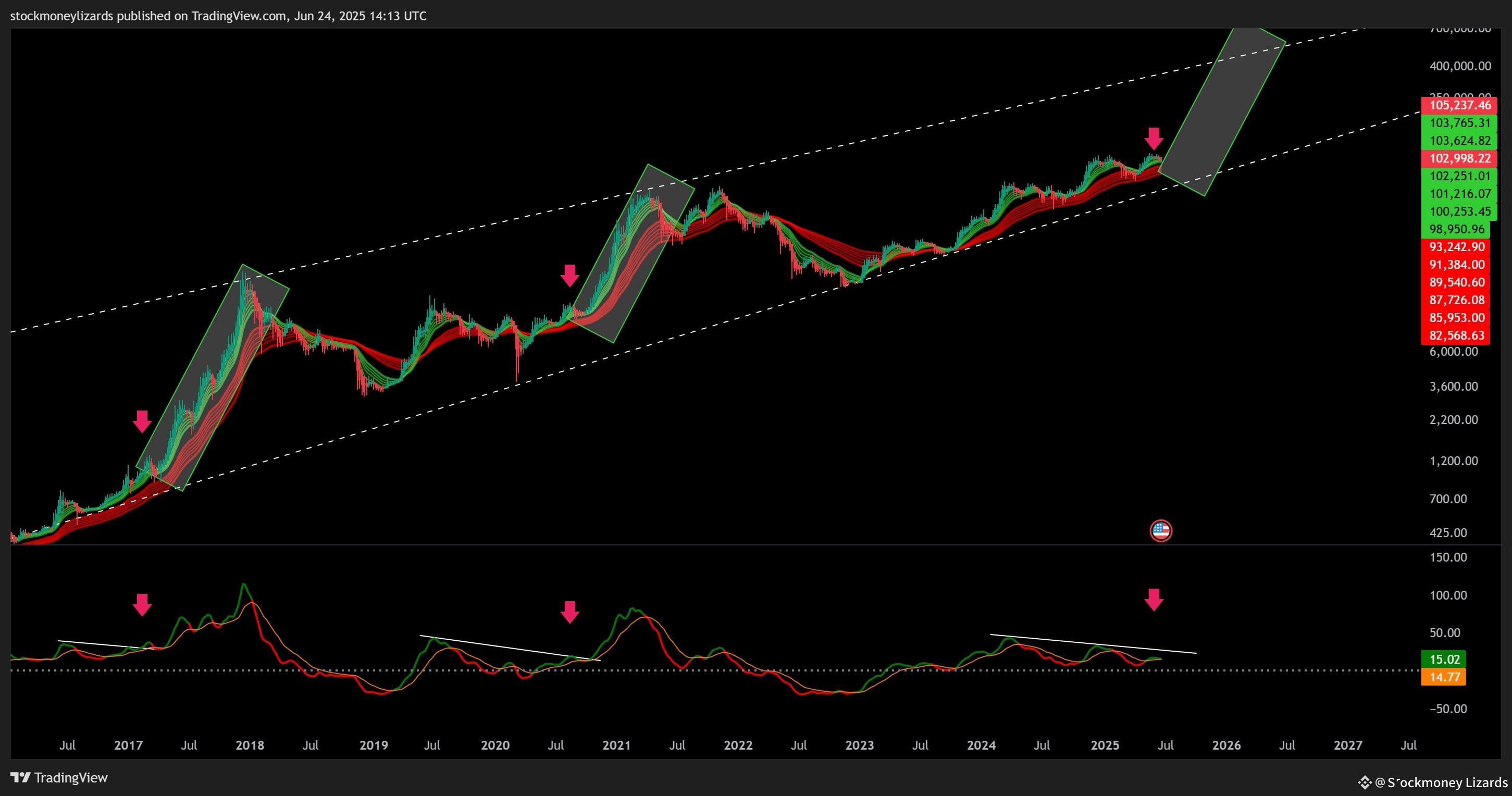
Task: Click the 2027 label on the time axis
Action: click(x=1348, y=745)
